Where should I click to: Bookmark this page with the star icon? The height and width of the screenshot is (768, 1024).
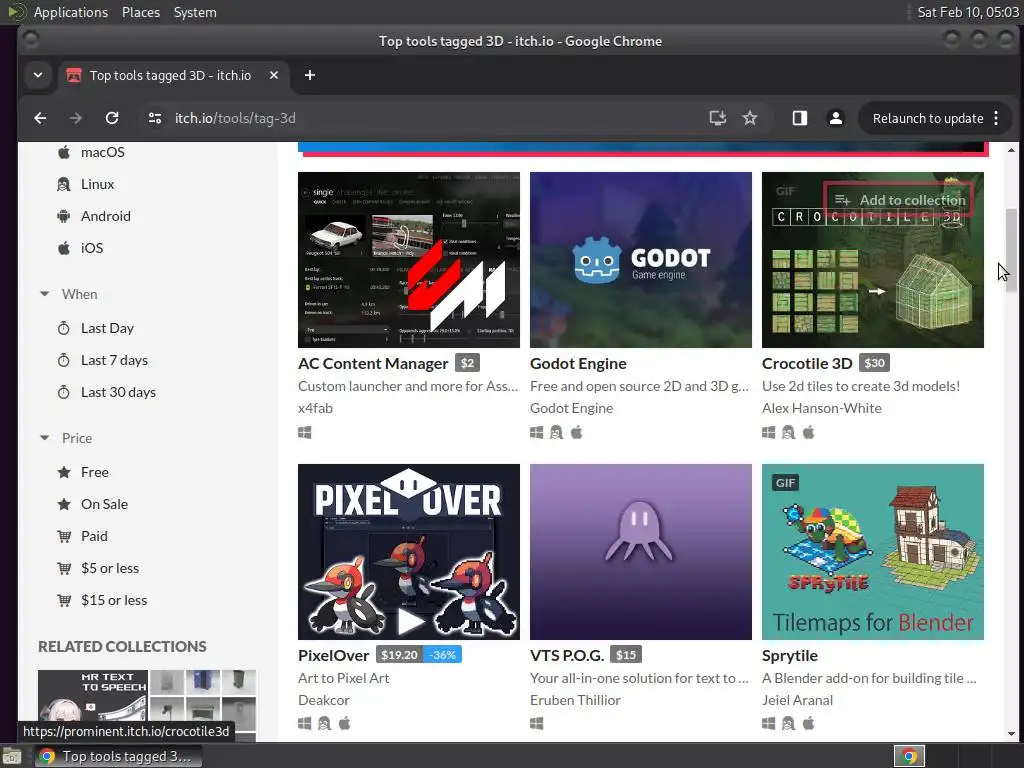coord(750,118)
